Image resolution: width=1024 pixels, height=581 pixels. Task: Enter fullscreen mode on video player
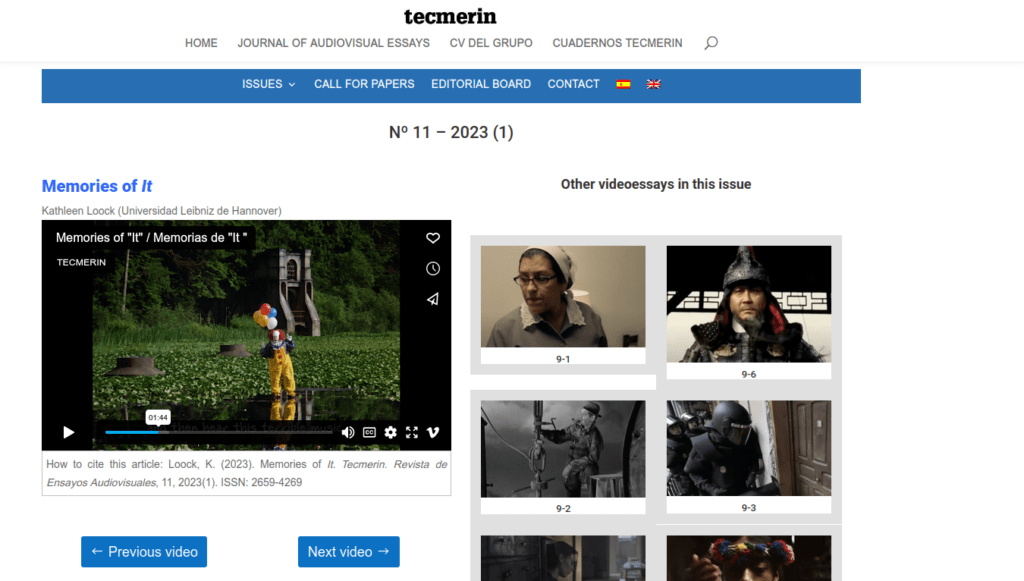click(x=411, y=432)
